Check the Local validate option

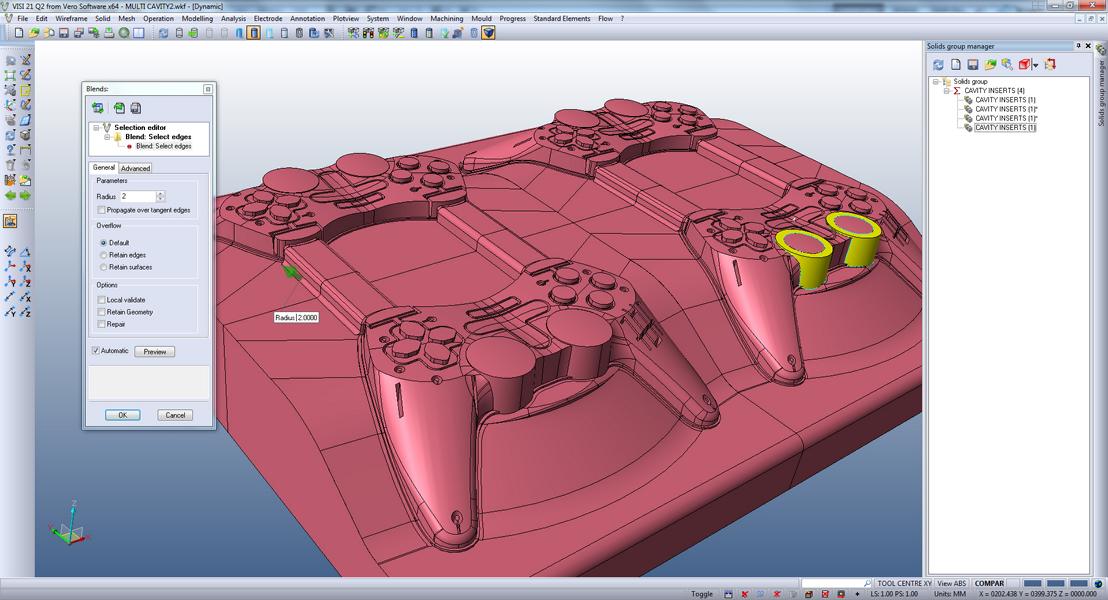point(101,300)
